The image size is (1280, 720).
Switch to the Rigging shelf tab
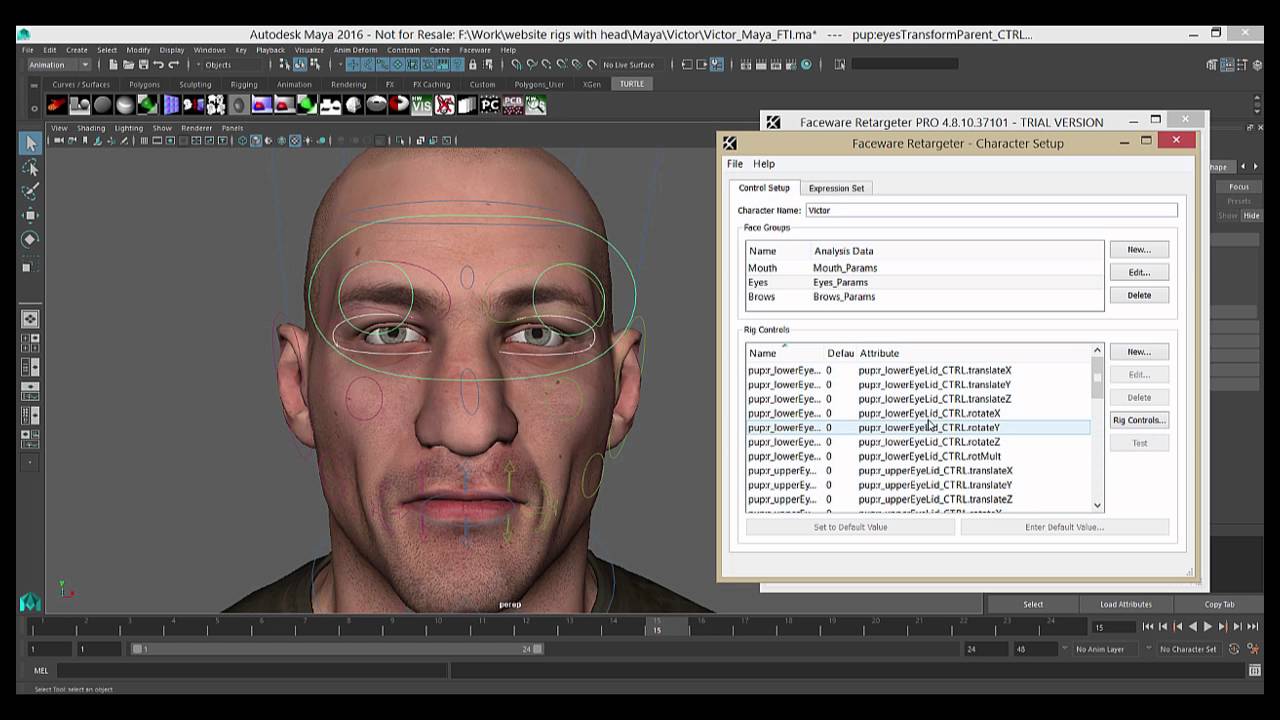tap(244, 84)
